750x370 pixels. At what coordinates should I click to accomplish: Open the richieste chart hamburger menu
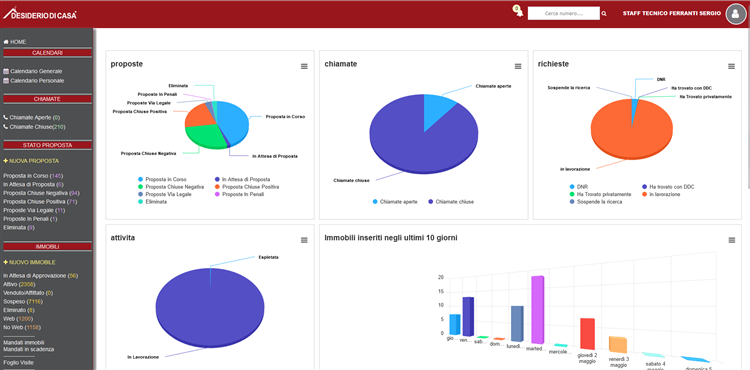point(732,66)
